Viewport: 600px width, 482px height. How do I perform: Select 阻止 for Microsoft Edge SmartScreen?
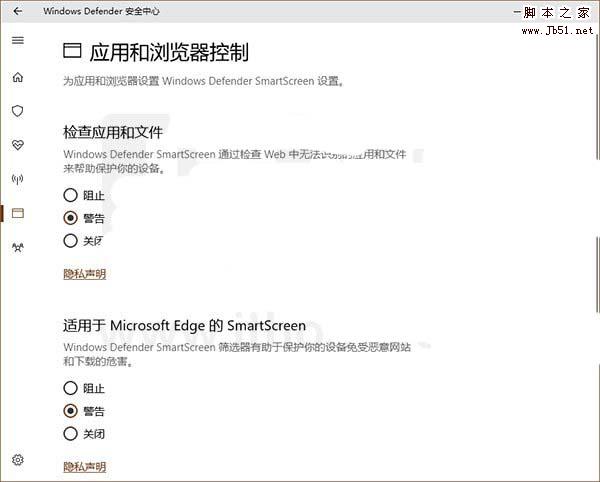click(70, 388)
